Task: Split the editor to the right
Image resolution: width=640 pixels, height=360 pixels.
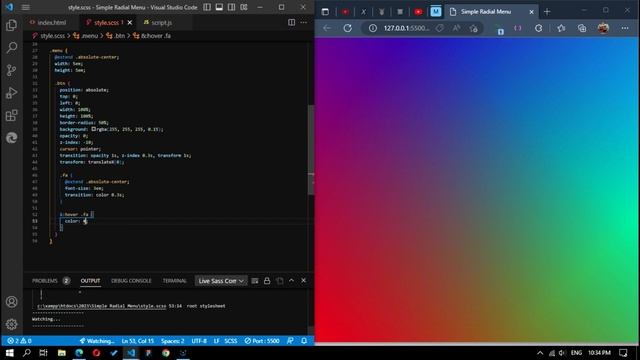Action: (x=291, y=22)
